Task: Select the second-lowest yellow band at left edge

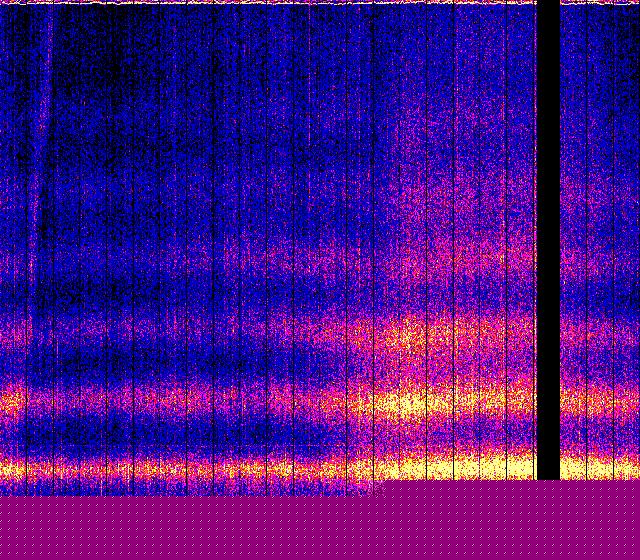Action: click(8, 402)
